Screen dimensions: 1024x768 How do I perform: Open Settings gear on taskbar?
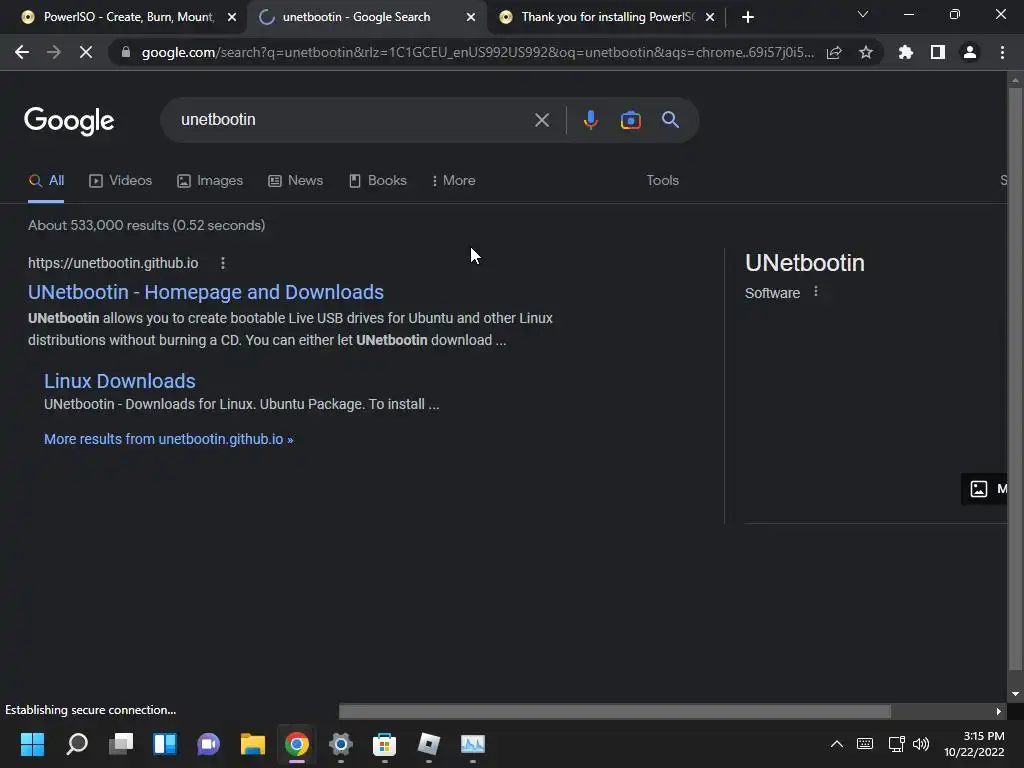(x=340, y=744)
